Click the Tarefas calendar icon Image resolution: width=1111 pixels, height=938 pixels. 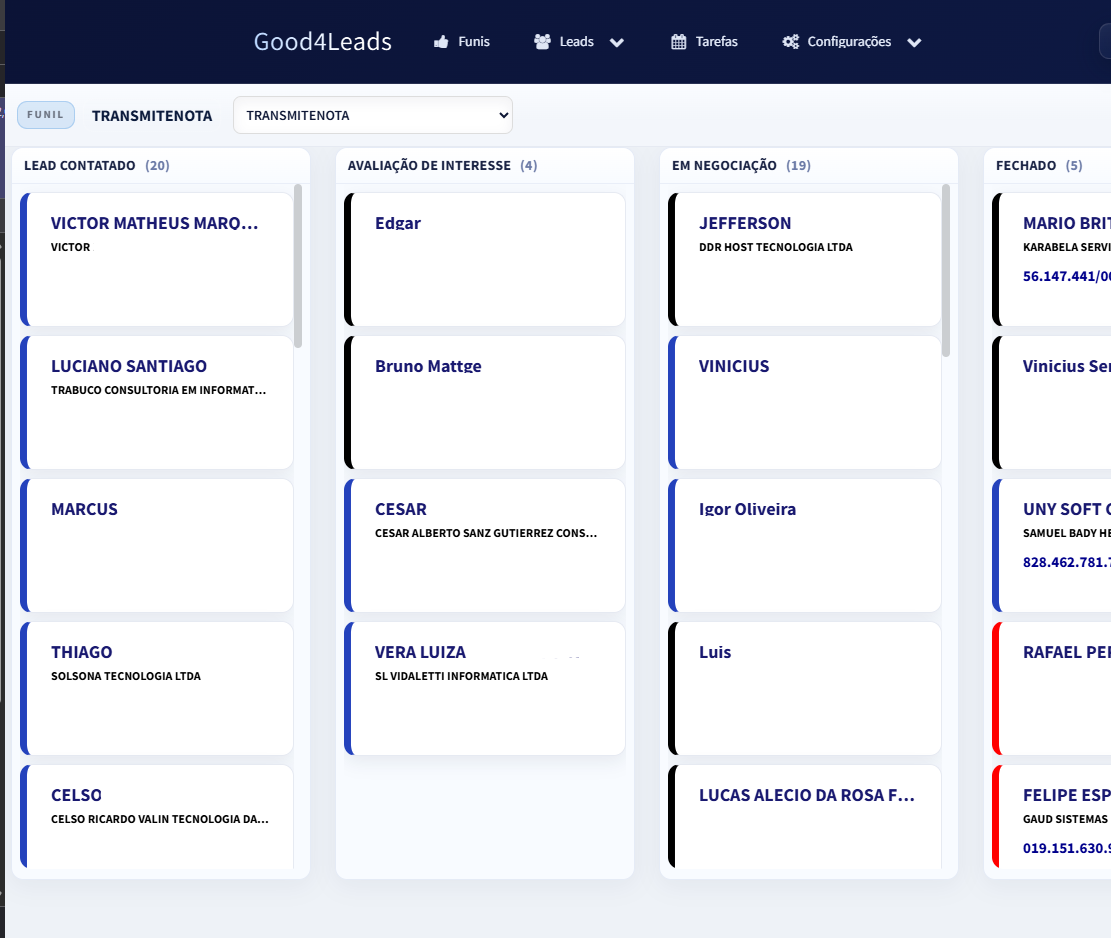coord(679,42)
